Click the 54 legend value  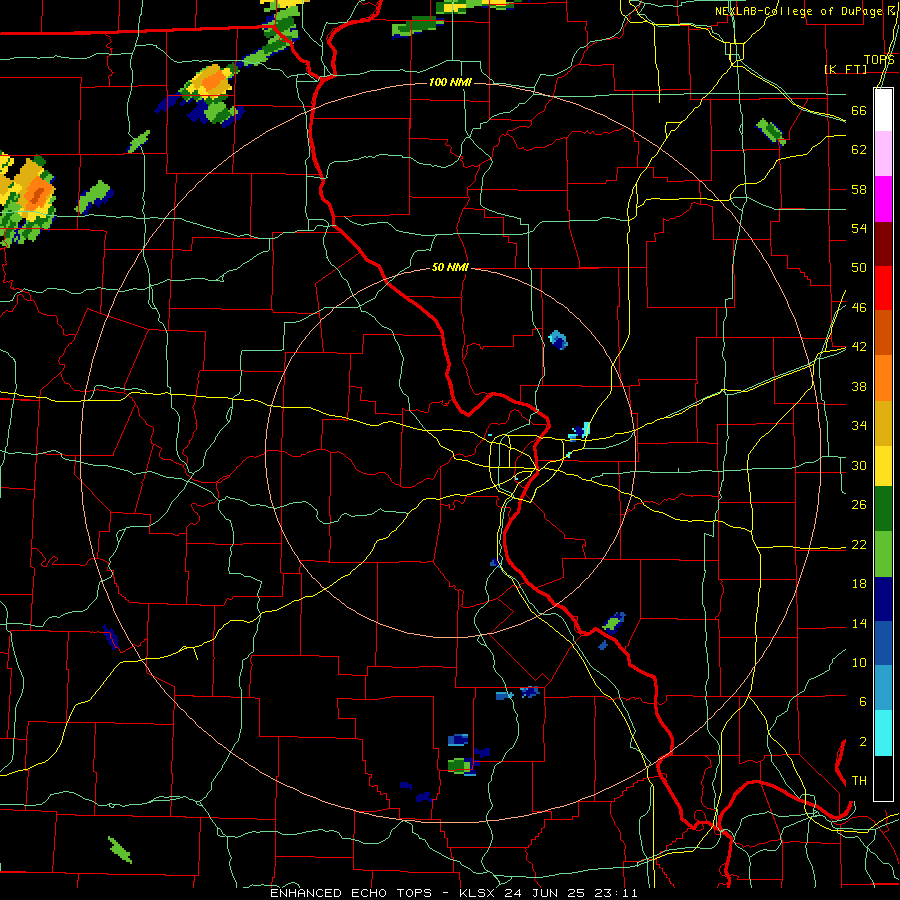coord(859,228)
